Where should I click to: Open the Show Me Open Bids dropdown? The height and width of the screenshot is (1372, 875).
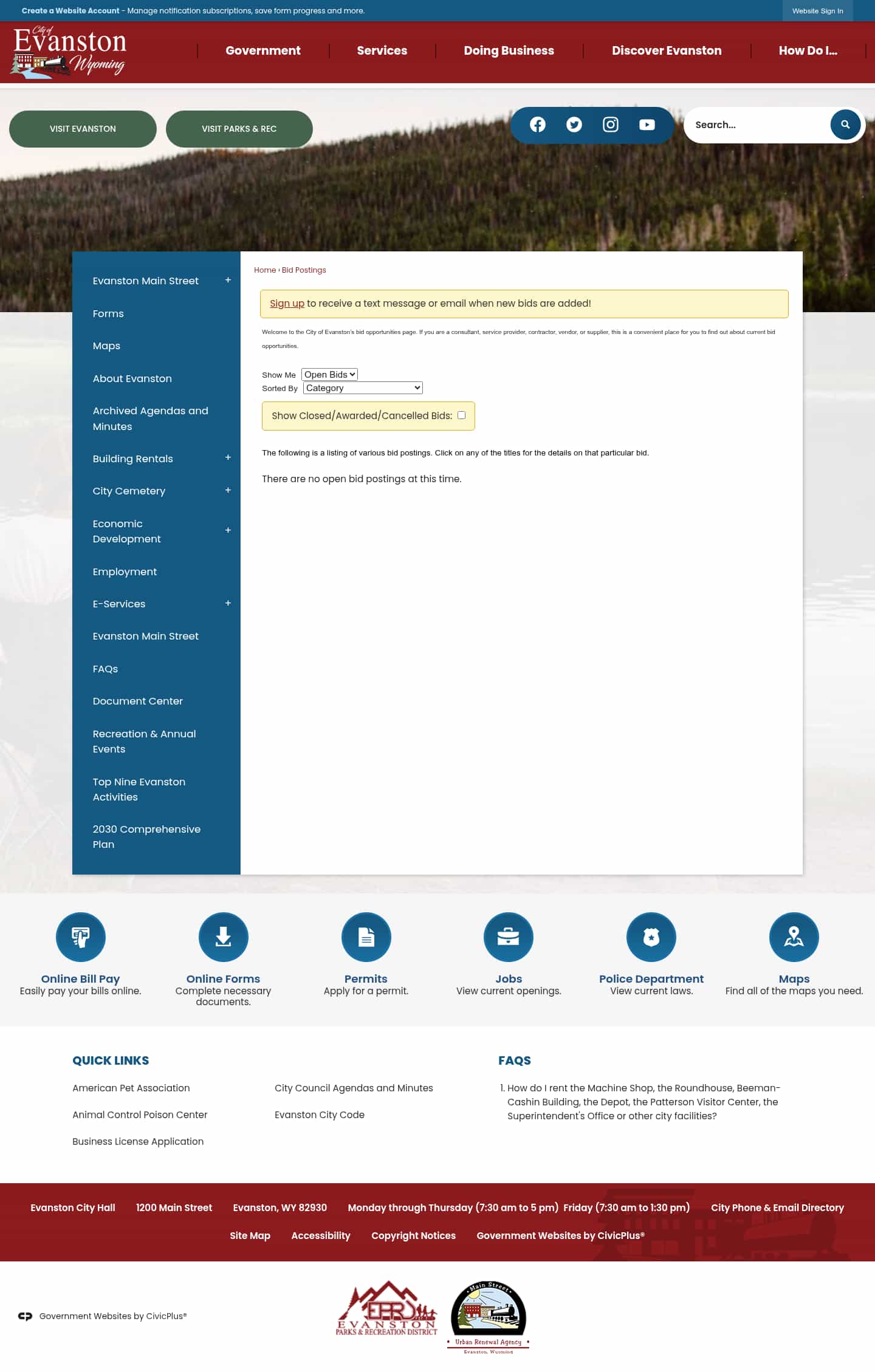(x=329, y=375)
